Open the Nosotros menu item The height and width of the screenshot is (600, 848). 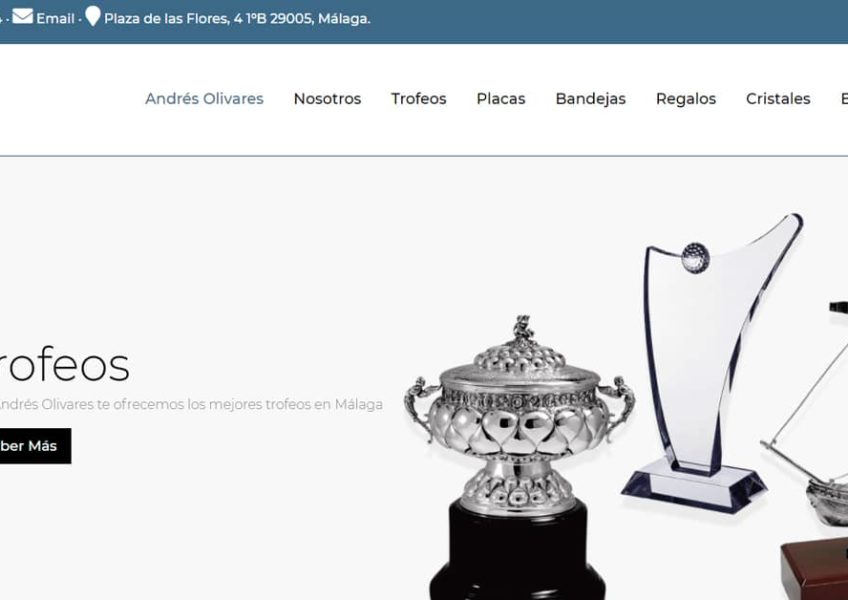pyautogui.click(x=327, y=98)
